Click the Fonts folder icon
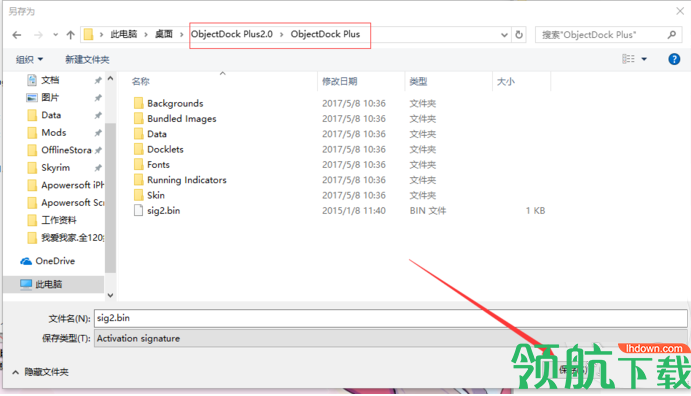This screenshot has width=691, height=396. click(138, 164)
